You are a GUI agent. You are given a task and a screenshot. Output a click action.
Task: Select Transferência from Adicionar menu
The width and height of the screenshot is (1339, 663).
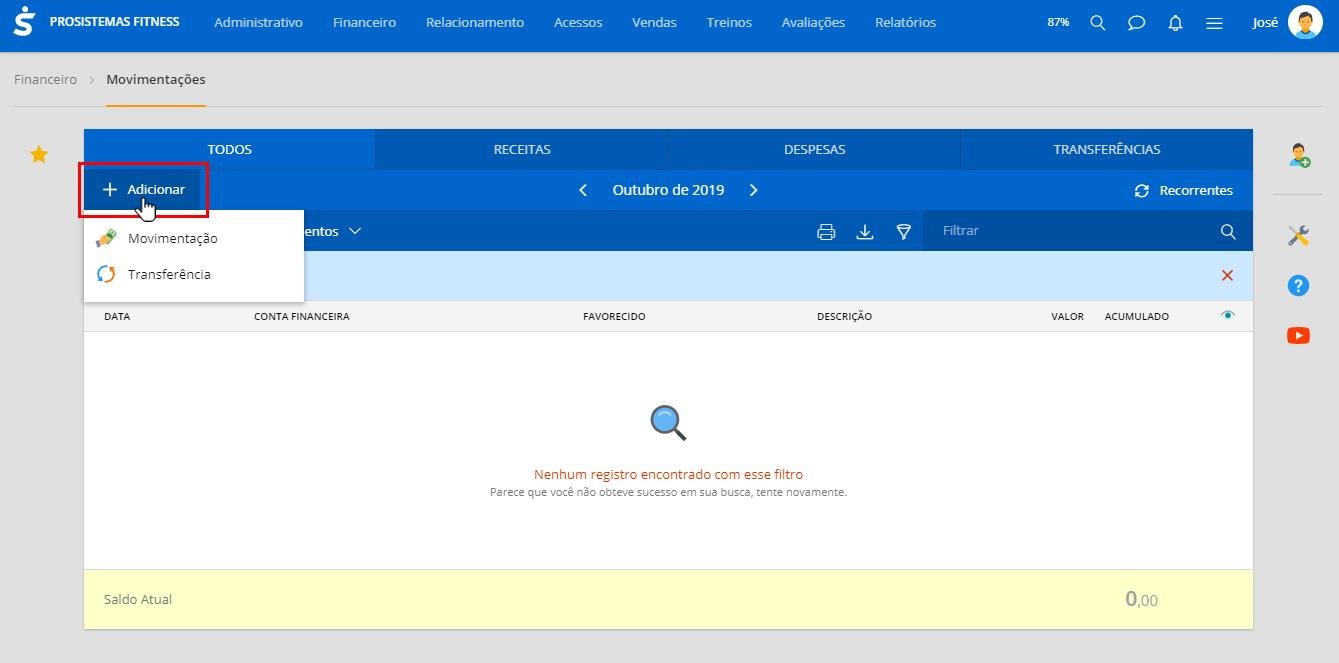194,274
